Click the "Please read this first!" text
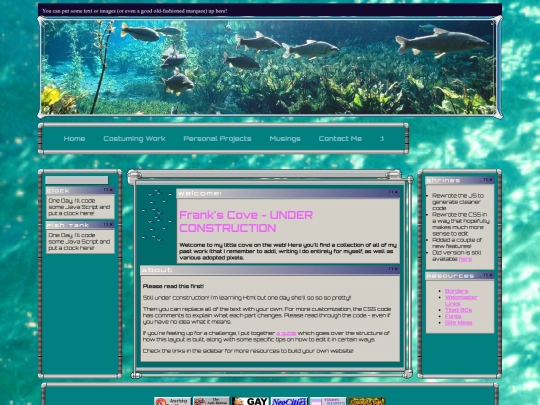The height and width of the screenshot is (405, 540). tap(173, 286)
